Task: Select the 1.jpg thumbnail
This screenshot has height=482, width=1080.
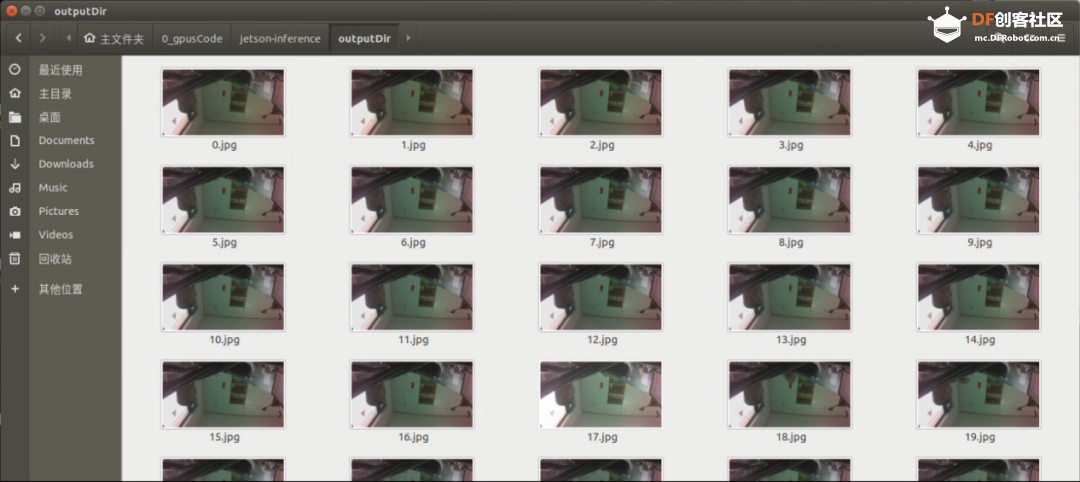Action: pos(412,103)
